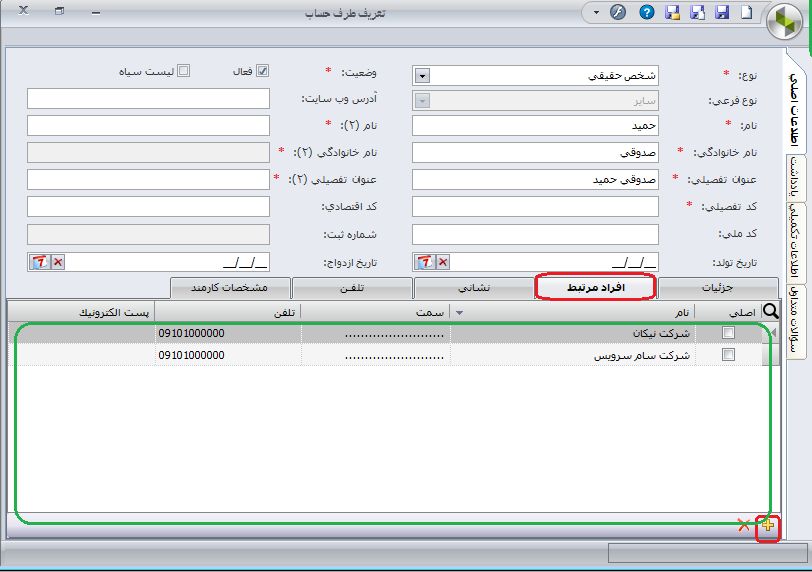Select the شرکت نیکان name cell

pyautogui.click(x=572, y=333)
